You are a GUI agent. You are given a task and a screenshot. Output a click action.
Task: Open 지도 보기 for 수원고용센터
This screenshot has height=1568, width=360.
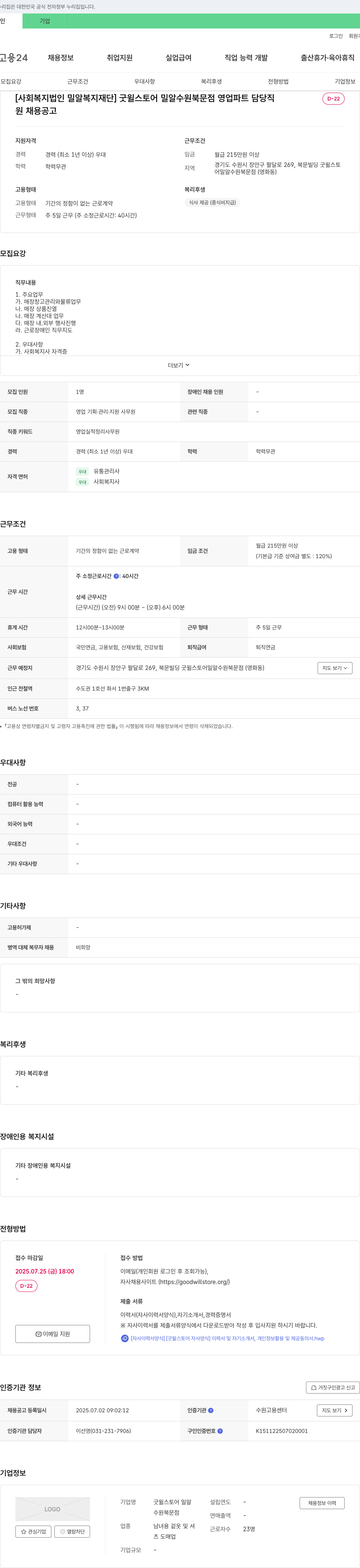(335, 1410)
